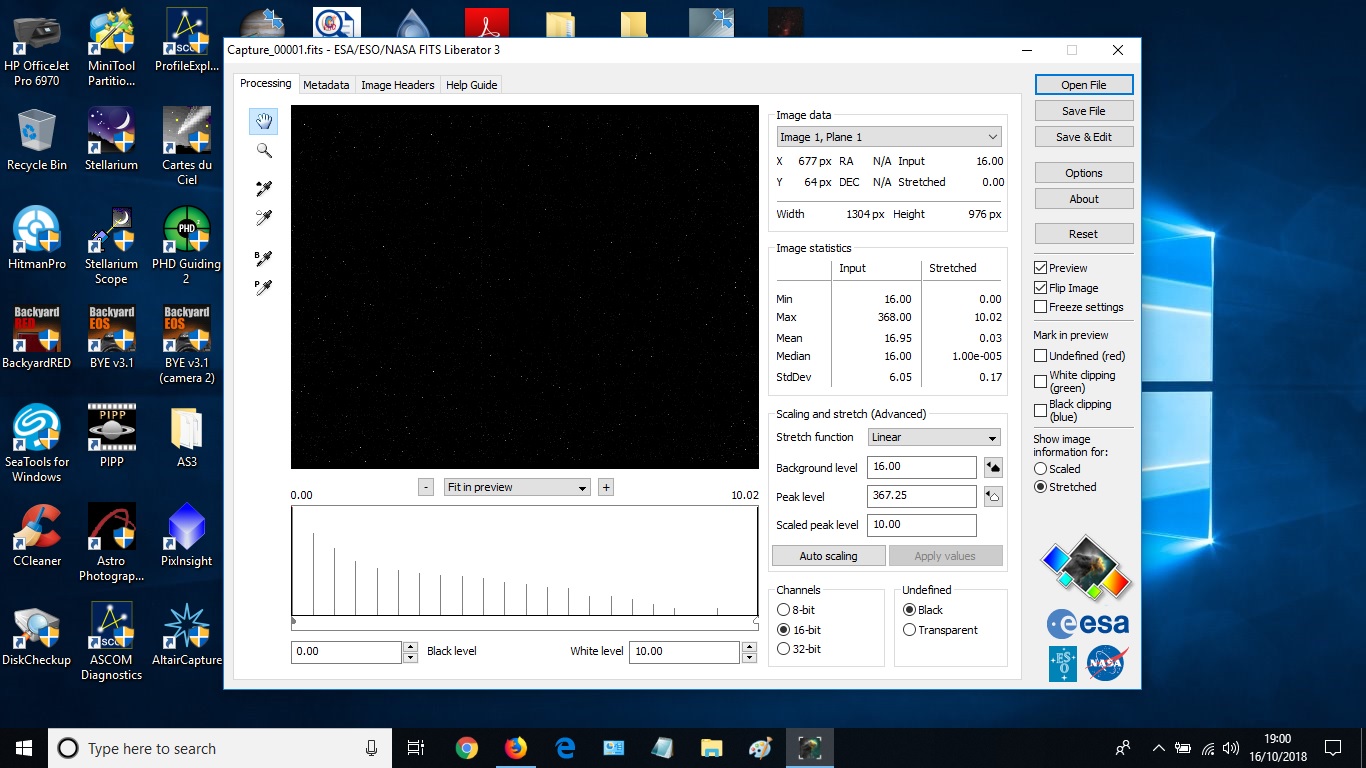
Task: Switch to the Processing tab
Action: point(266,84)
